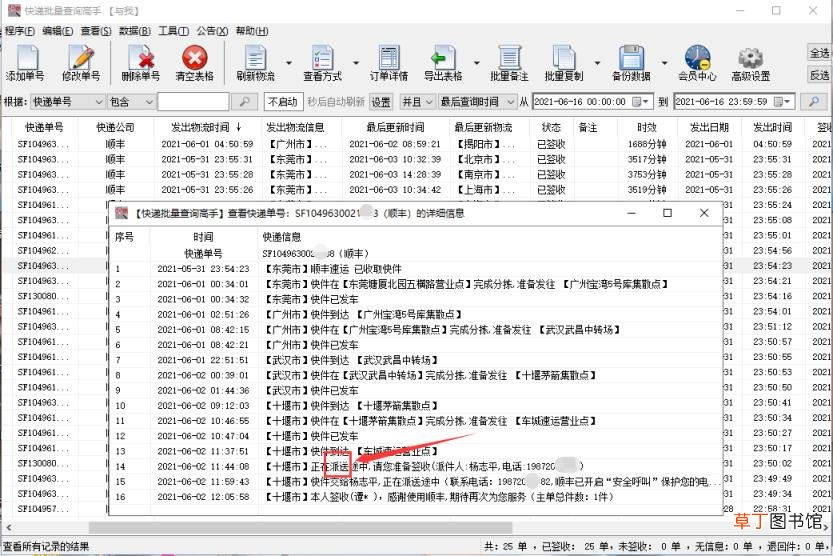The width and height of the screenshot is (833, 556).
Task: Open the 包含 condition dropdown
Action: (x=131, y=101)
